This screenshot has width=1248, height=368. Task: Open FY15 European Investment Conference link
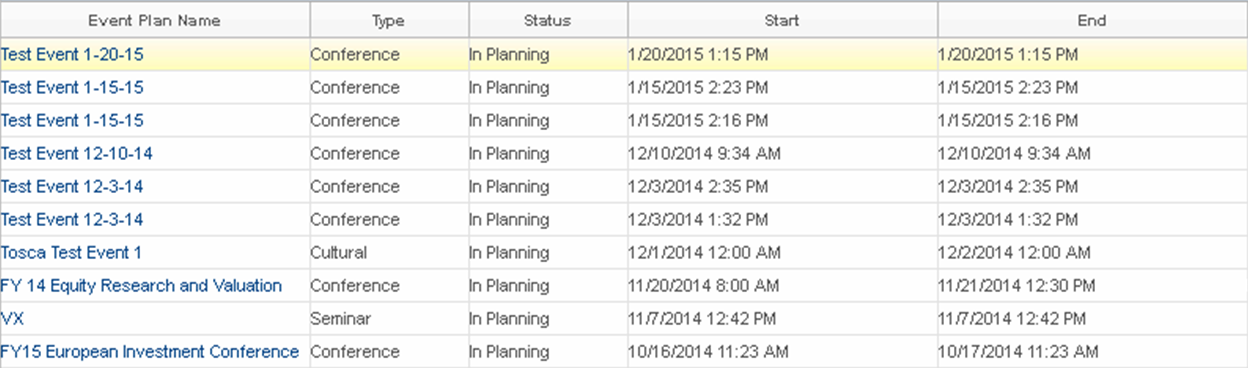150,352
